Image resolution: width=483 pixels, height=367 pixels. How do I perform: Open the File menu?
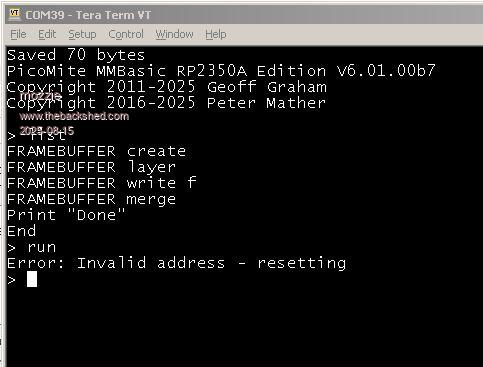18,34
